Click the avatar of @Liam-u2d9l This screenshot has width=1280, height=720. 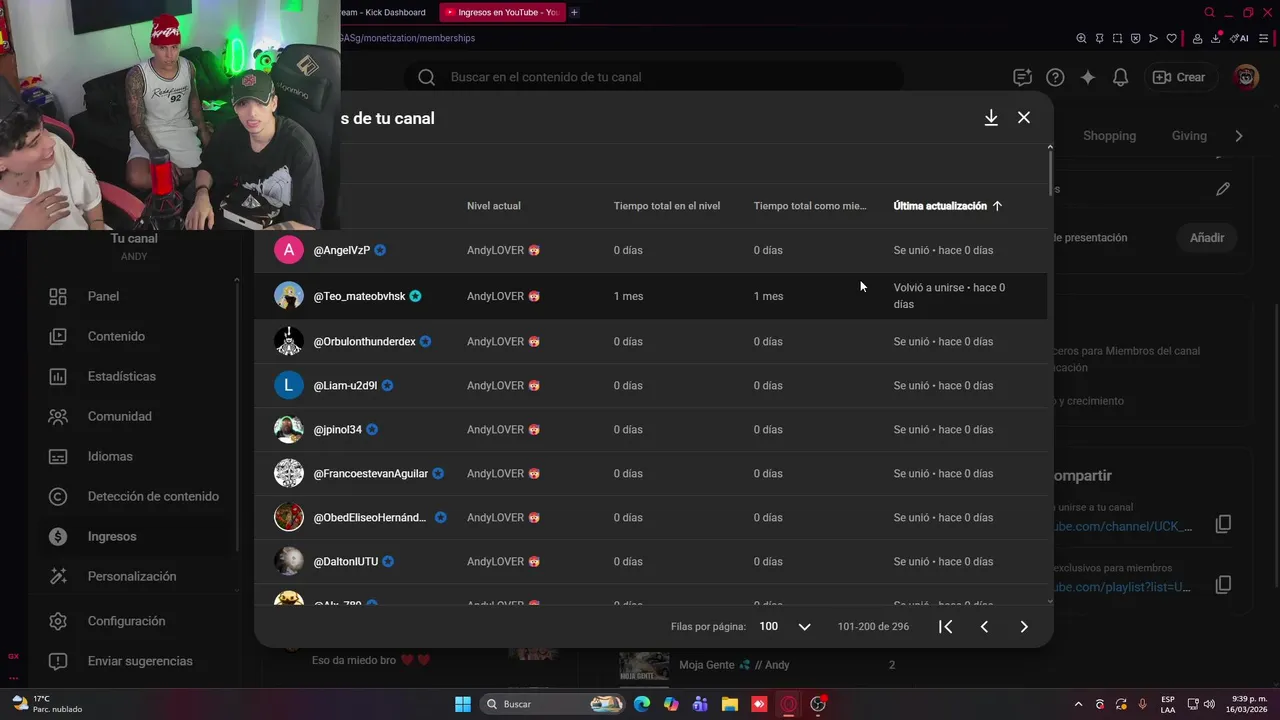pyautogui.click(x=289, y=385)
